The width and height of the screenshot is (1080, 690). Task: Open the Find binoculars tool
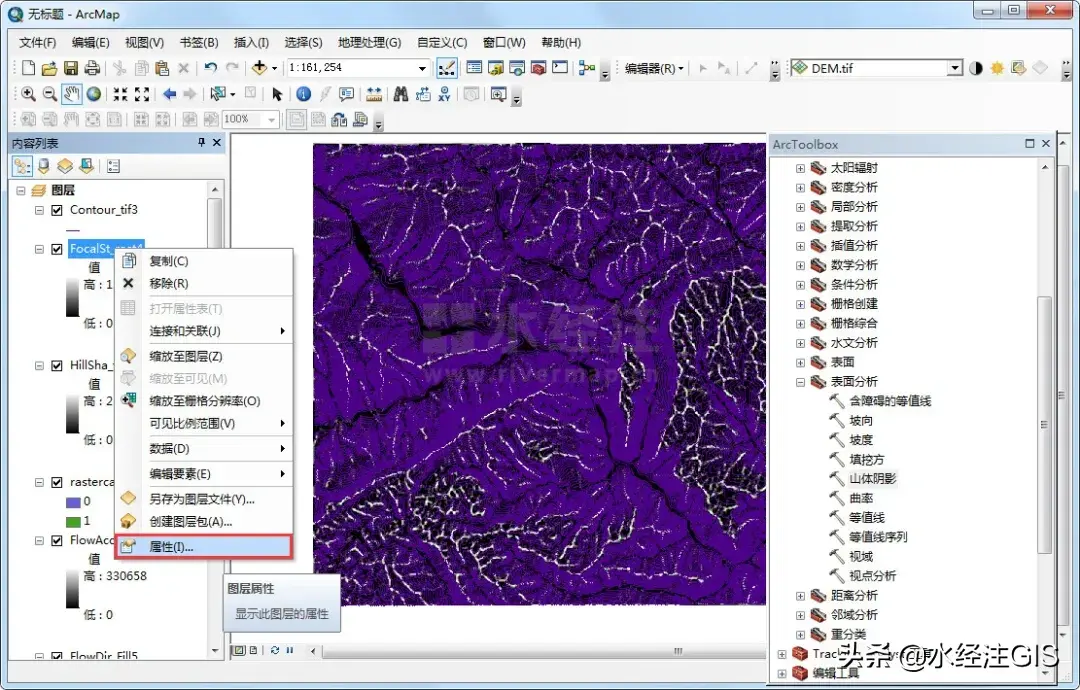(400, 94)
